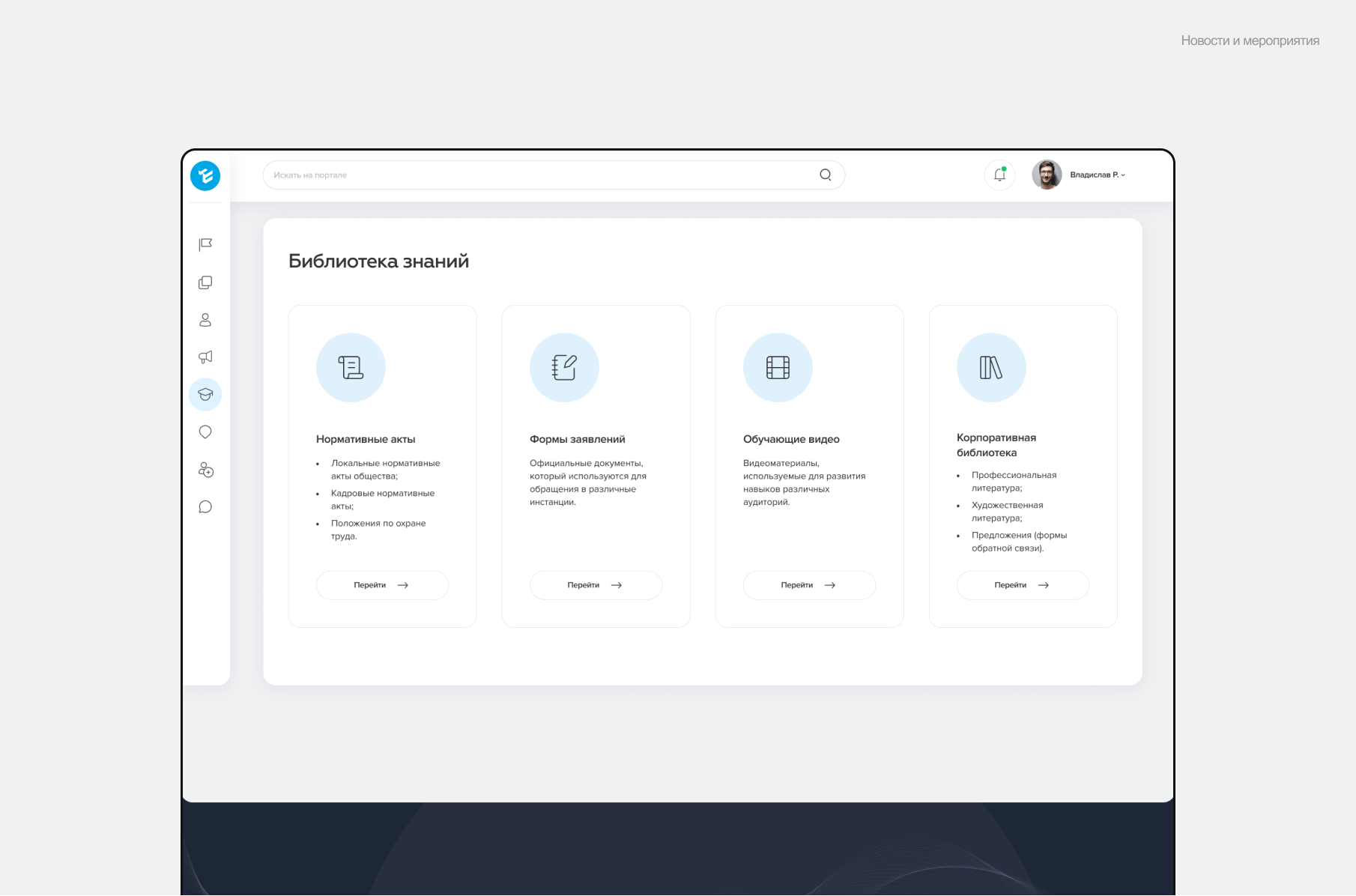Click the search magnifier icon
Screen dimensions: 1356x896
(x=825, y=175)
